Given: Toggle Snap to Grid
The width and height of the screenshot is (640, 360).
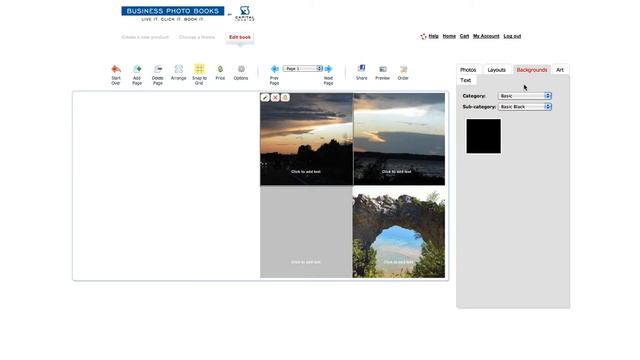Looking at the screenshot, I should [199, 69].
